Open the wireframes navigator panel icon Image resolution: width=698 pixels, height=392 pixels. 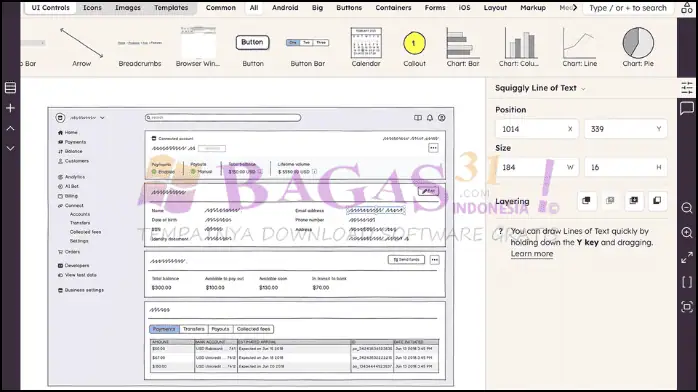point(10,88)
